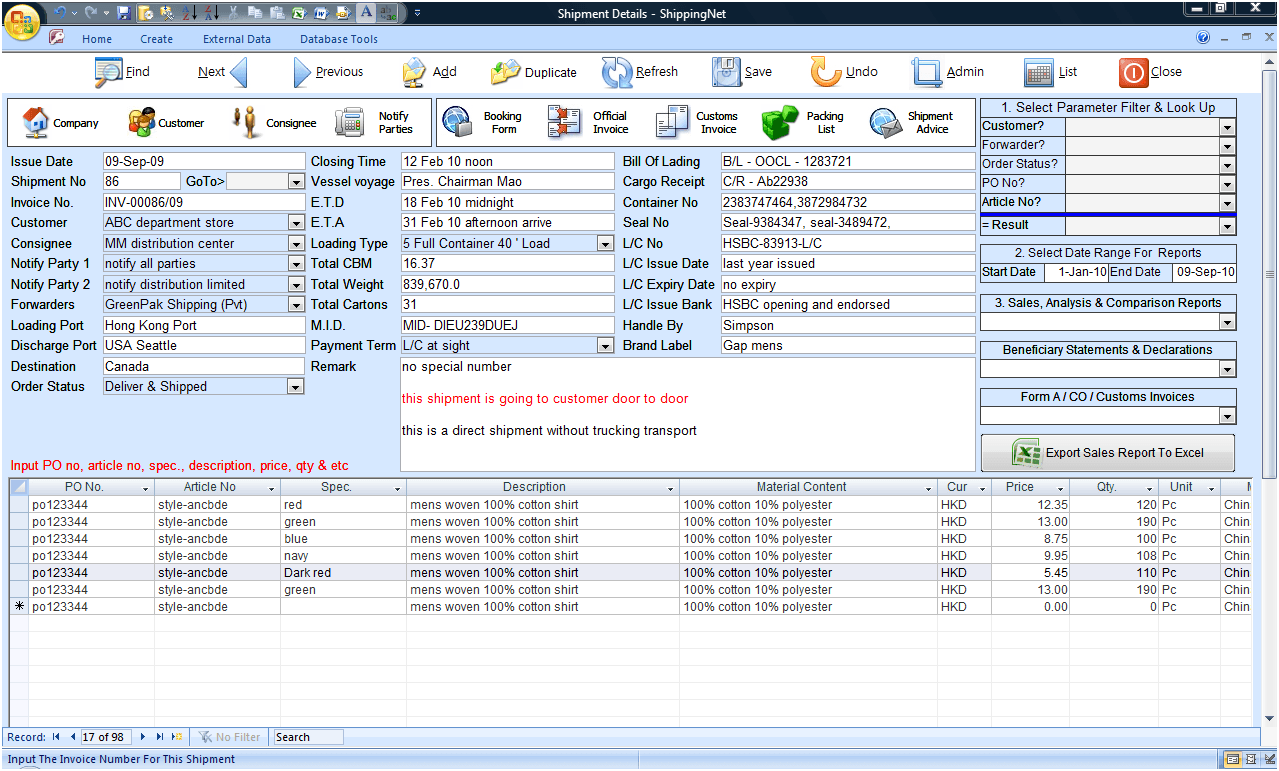
Task: Click the Search box near record navigation
Action: tap(306, 736)
